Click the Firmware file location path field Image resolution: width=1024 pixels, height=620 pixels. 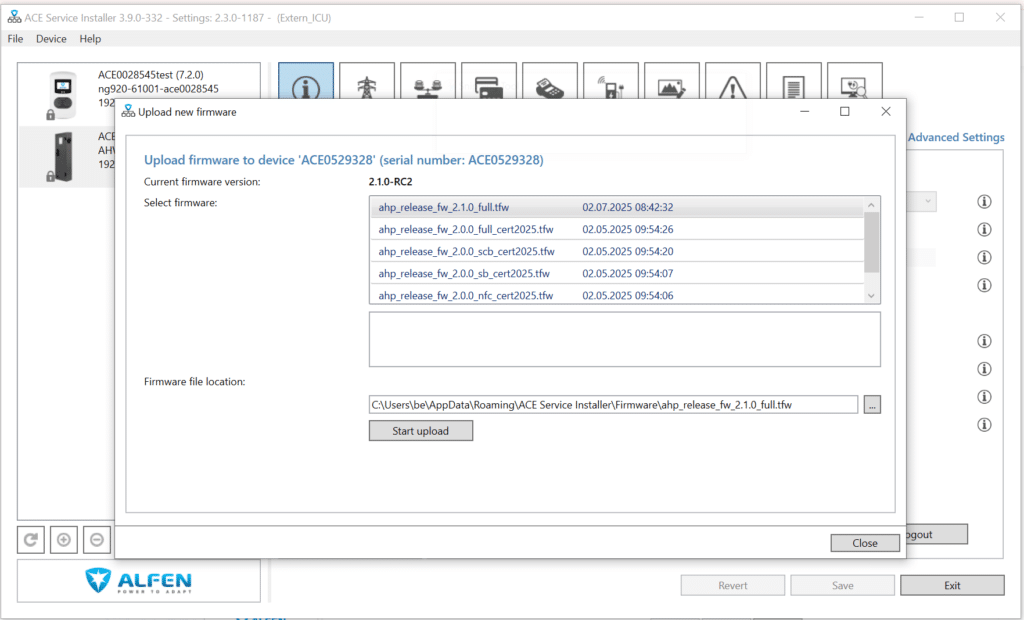(613, 404)
